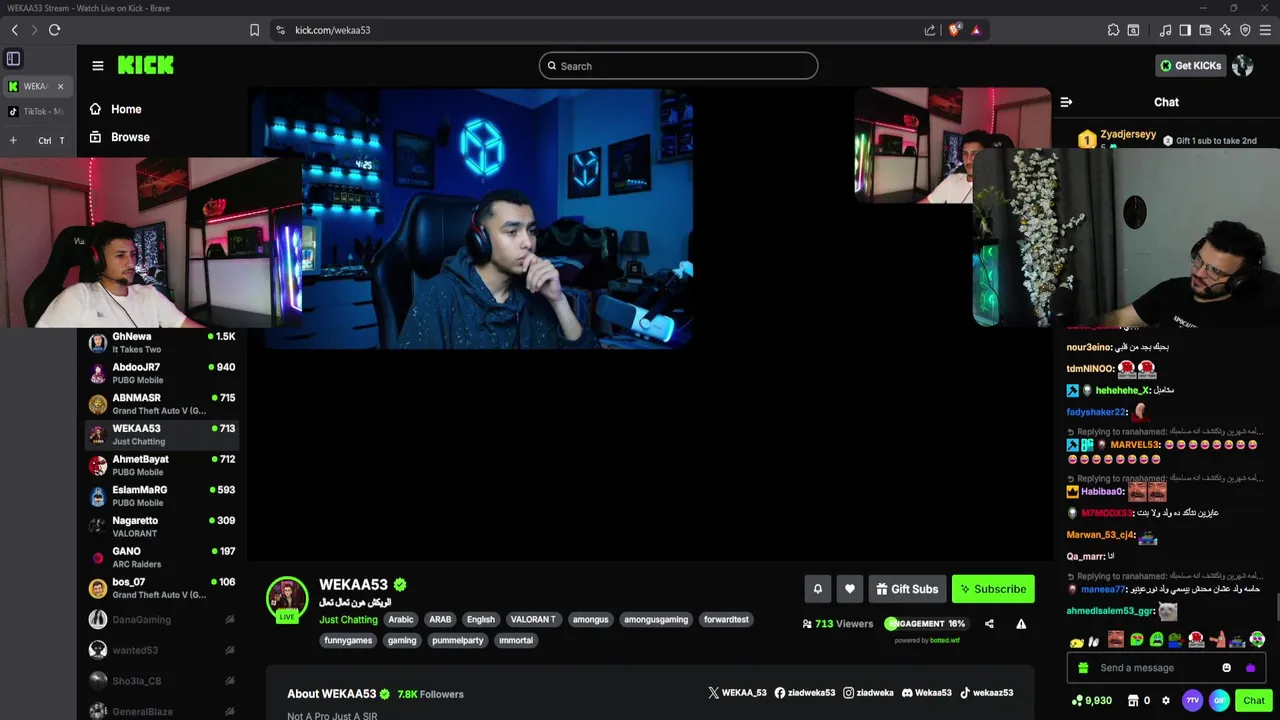
Task: Go back with the browser back arrow
Action: 14,30
